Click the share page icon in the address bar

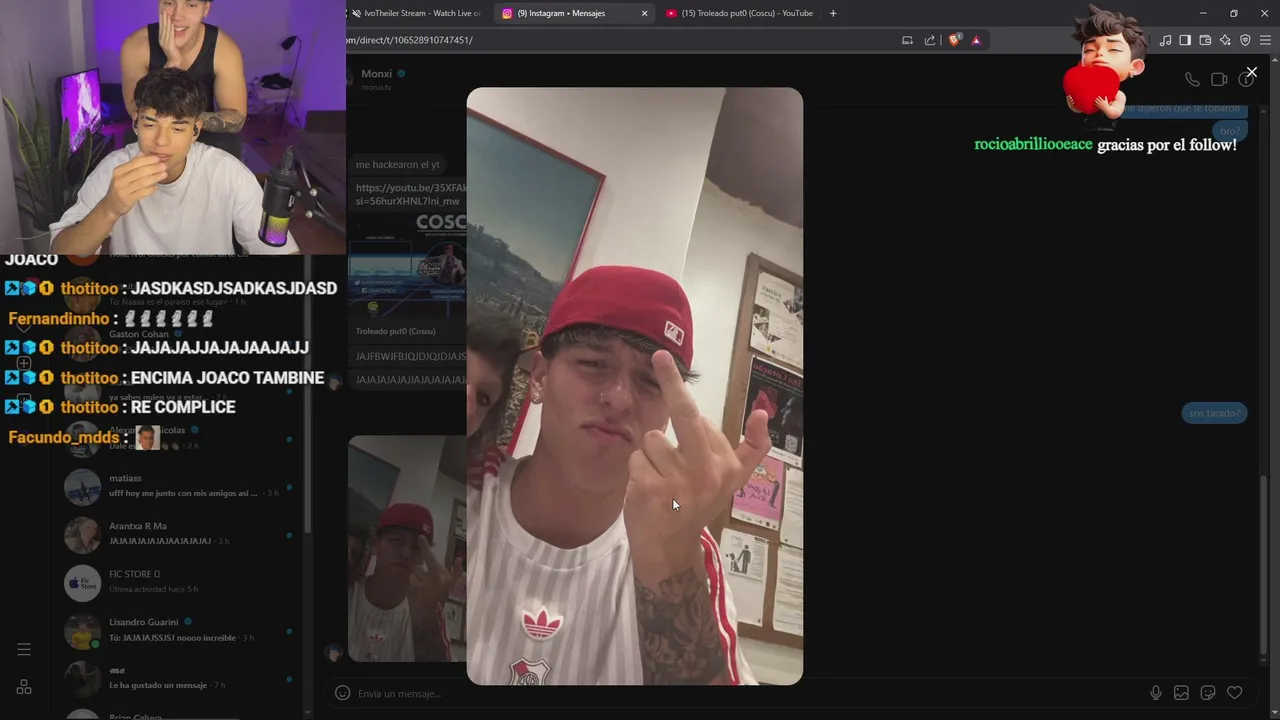[x=930, y=40]
